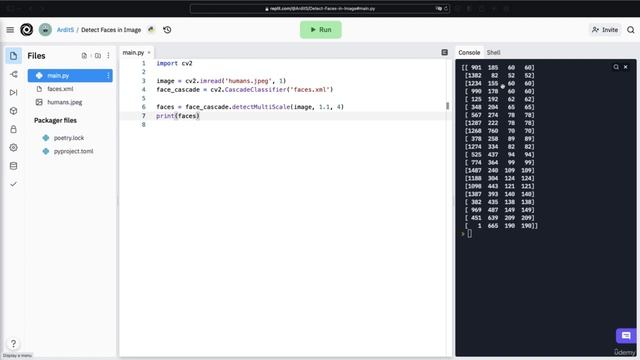Click the help question mark icon

[13, 344]
